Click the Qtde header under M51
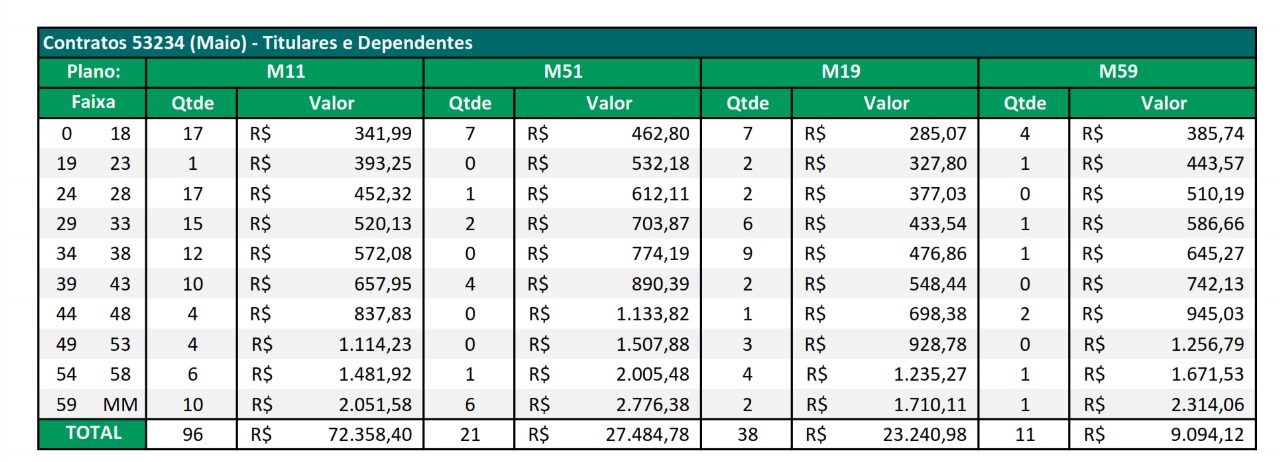This screenshot has width=1280, height=462. [x=469, y=103]
